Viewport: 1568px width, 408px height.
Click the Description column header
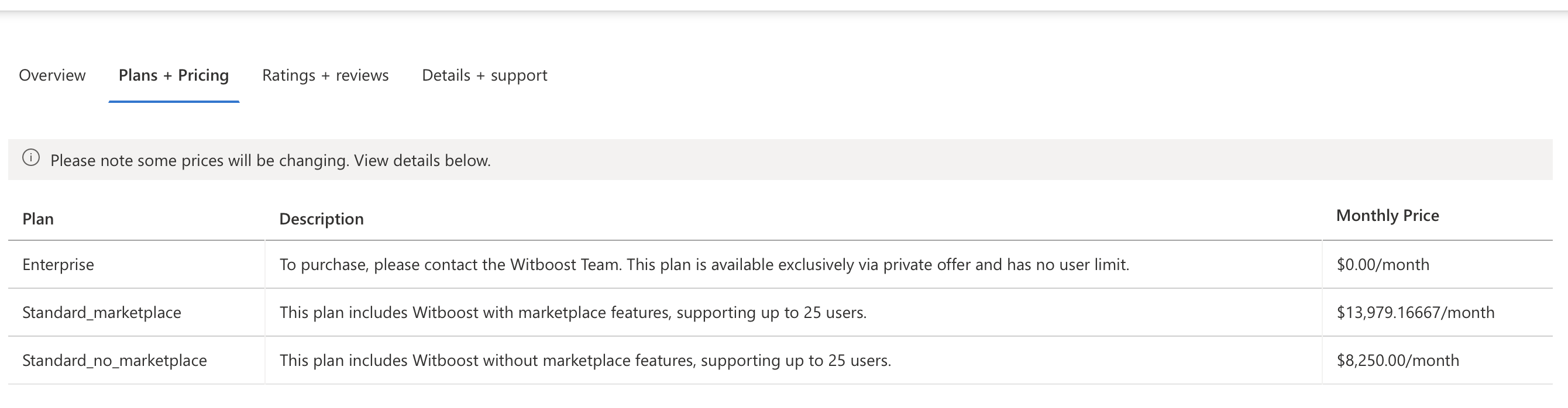321,219
